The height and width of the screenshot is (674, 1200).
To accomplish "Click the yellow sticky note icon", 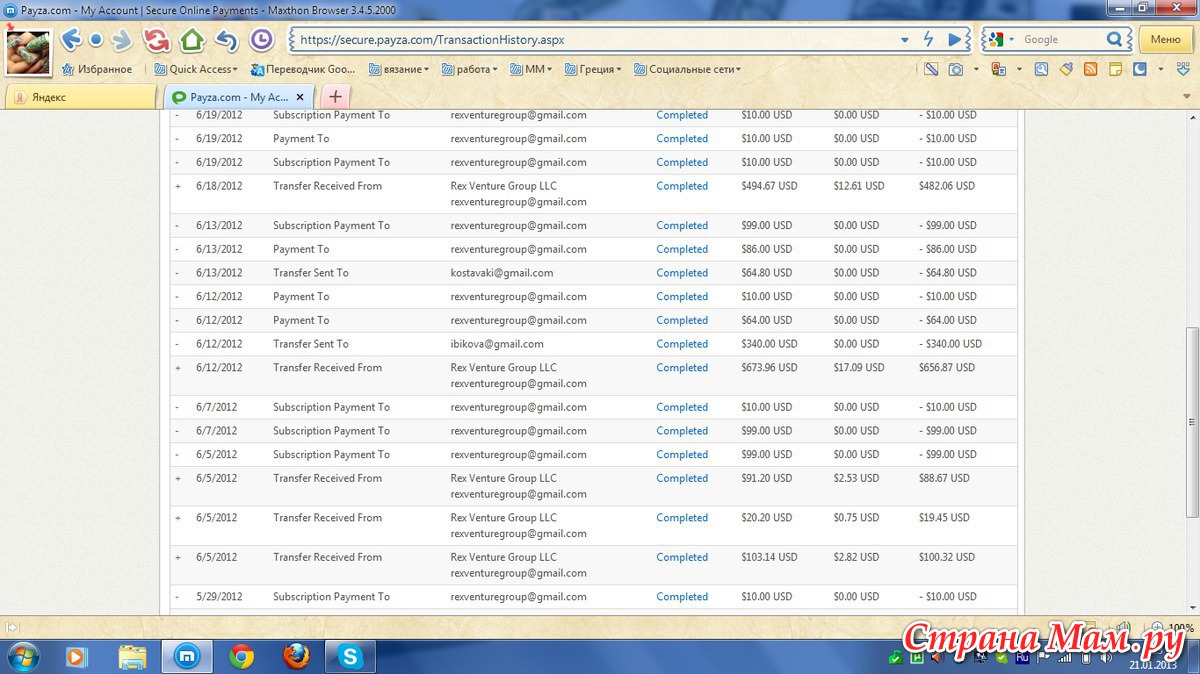I will [x=1114, y=69].
